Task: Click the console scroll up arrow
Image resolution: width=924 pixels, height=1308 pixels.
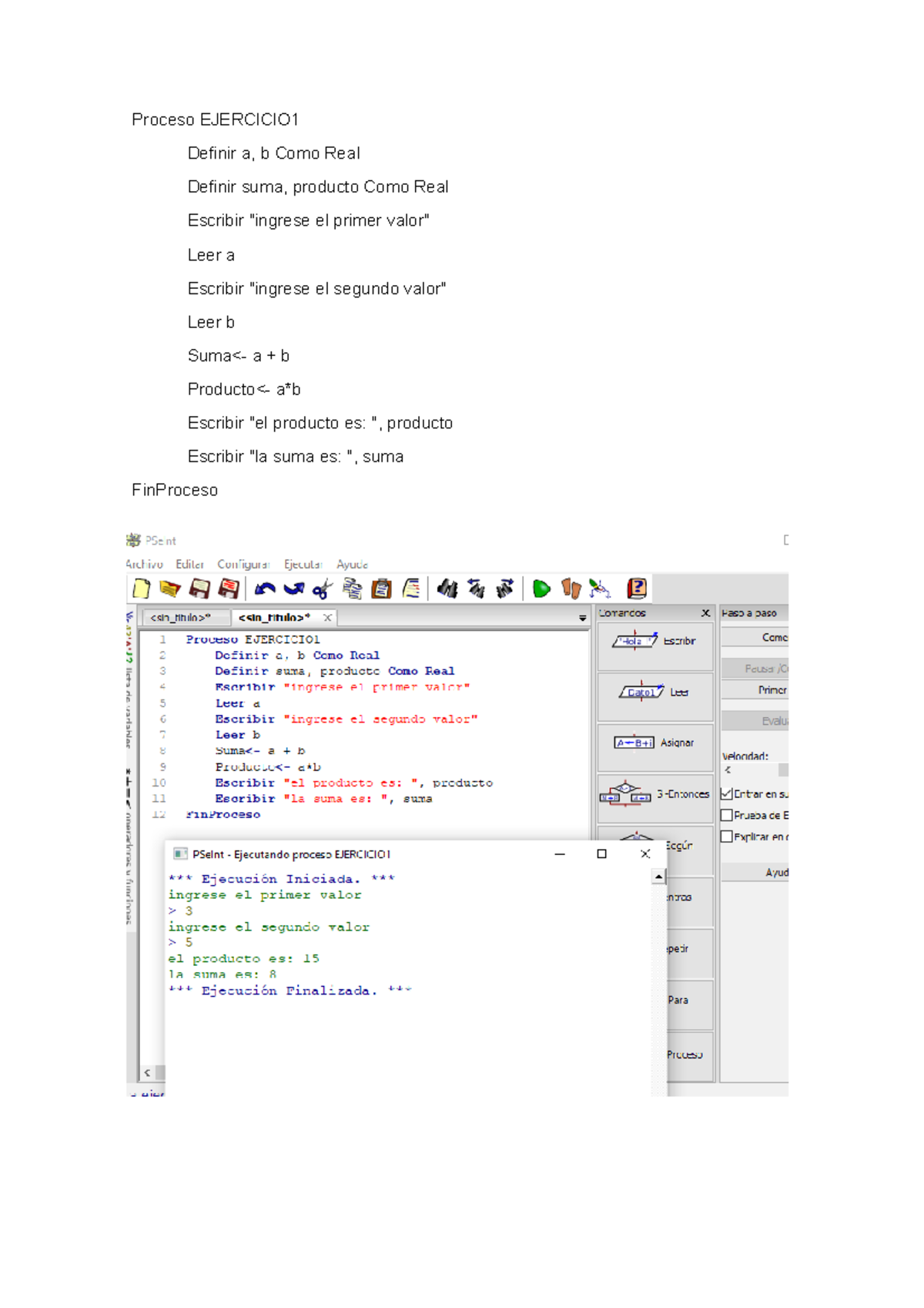Action: pos(658,877)
